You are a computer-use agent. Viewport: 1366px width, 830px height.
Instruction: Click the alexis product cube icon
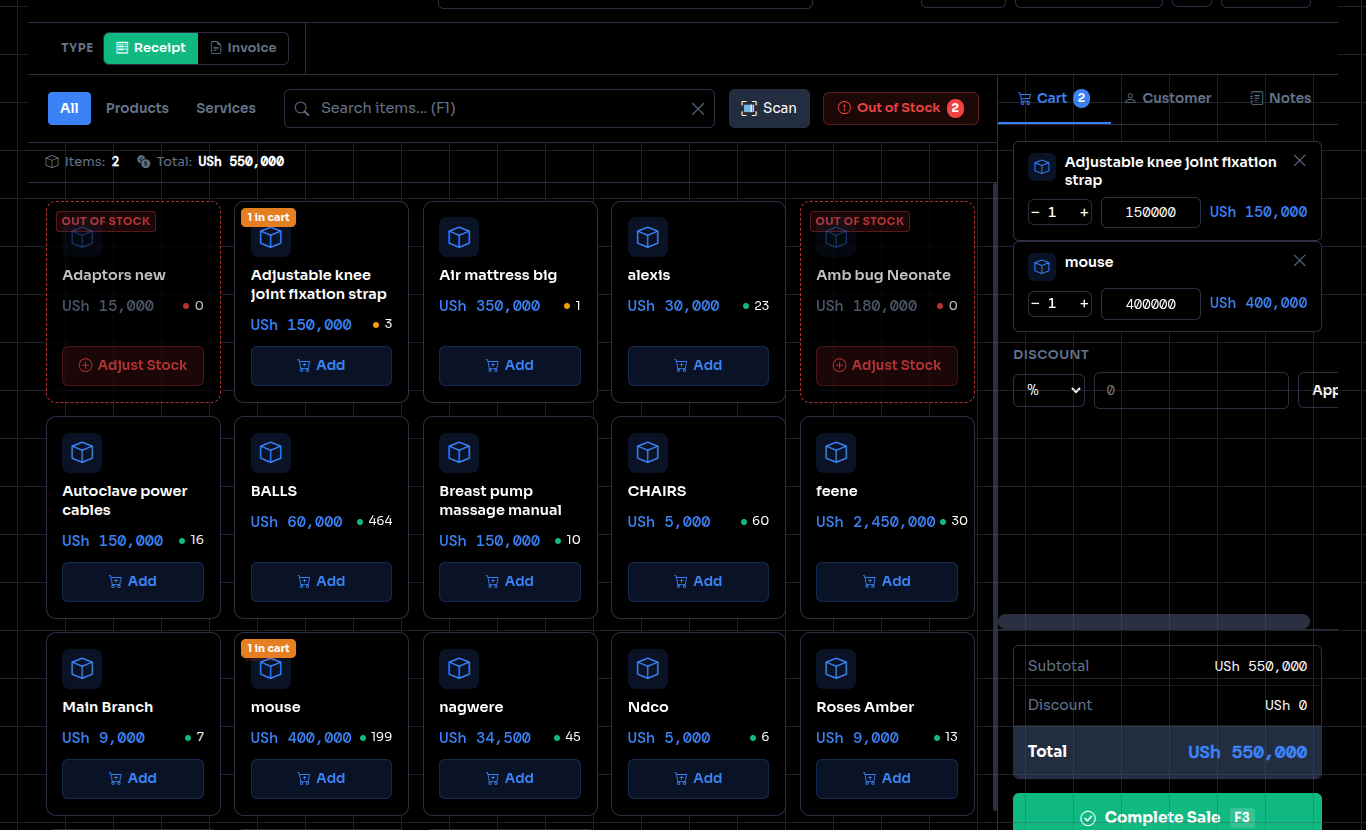coord(648,237)
